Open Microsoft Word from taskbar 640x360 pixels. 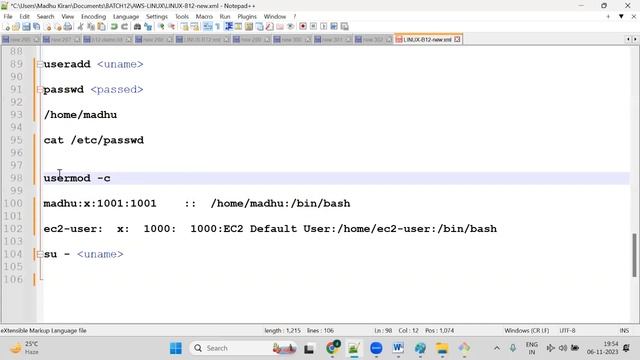[x=398, y=348]
